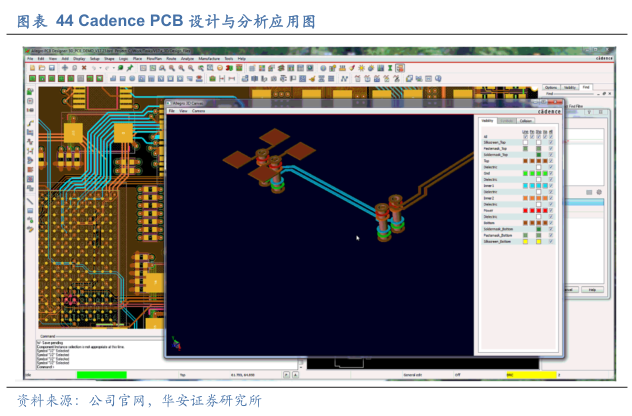This screenshot has height=416, width=632.
Task: Open the Route menu
Action: (171, 59)
